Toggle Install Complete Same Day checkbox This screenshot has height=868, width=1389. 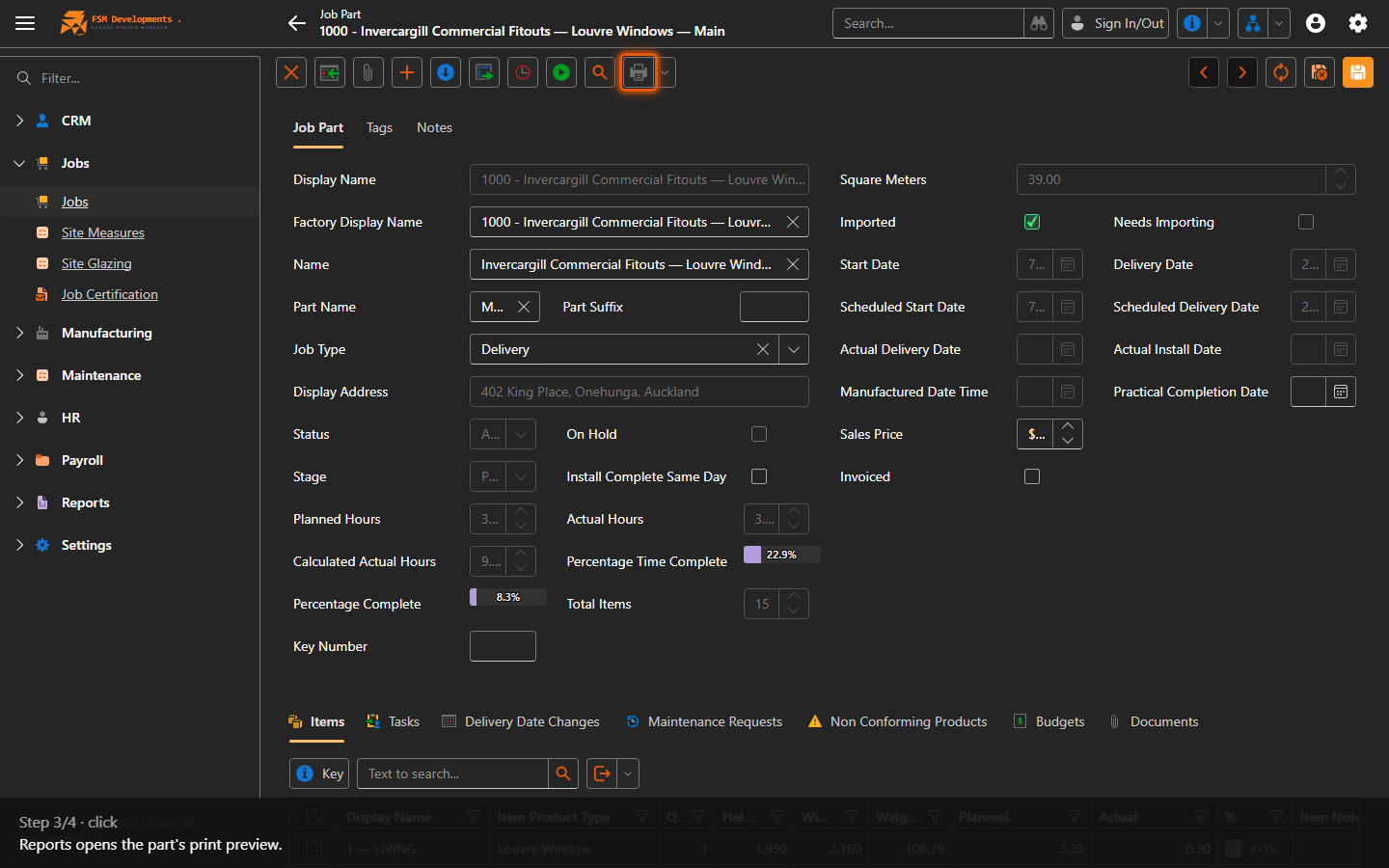[x=759, y=476]
